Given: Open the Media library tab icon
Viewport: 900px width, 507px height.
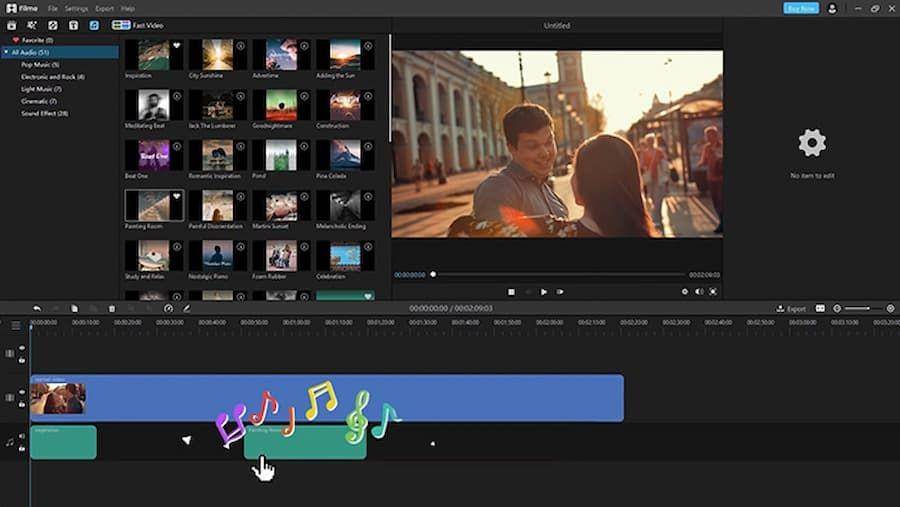Looking at the screenshot, I should [11, 25].
